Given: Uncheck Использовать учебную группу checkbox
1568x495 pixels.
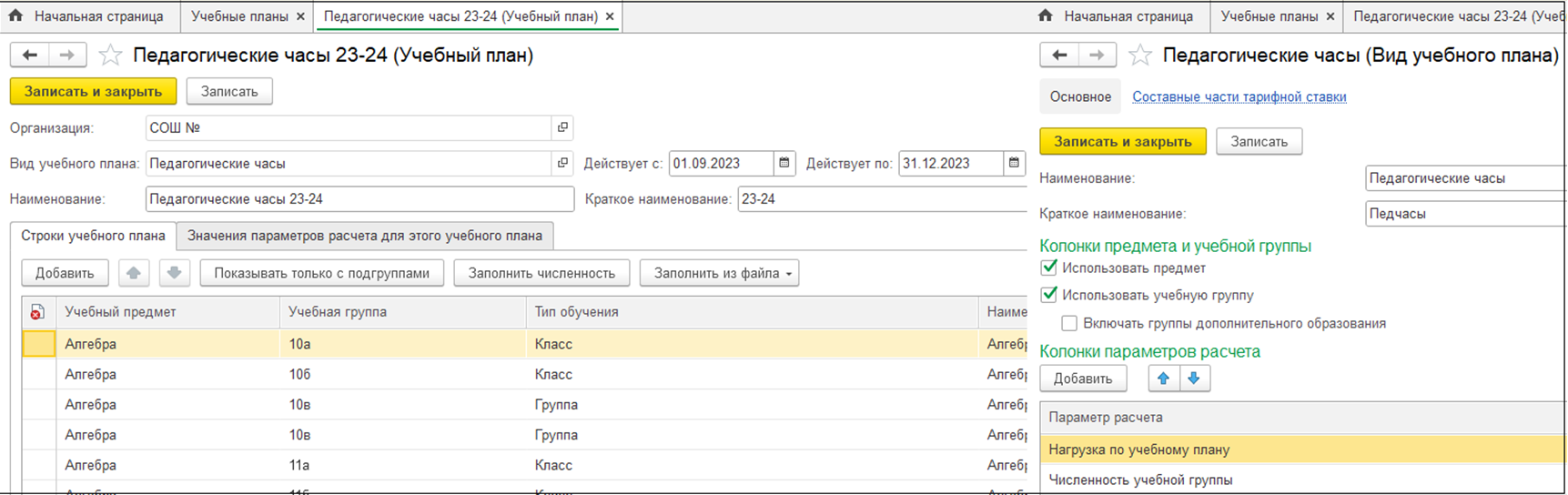Looking at the screenshot, I should [x=1049, y=295].
